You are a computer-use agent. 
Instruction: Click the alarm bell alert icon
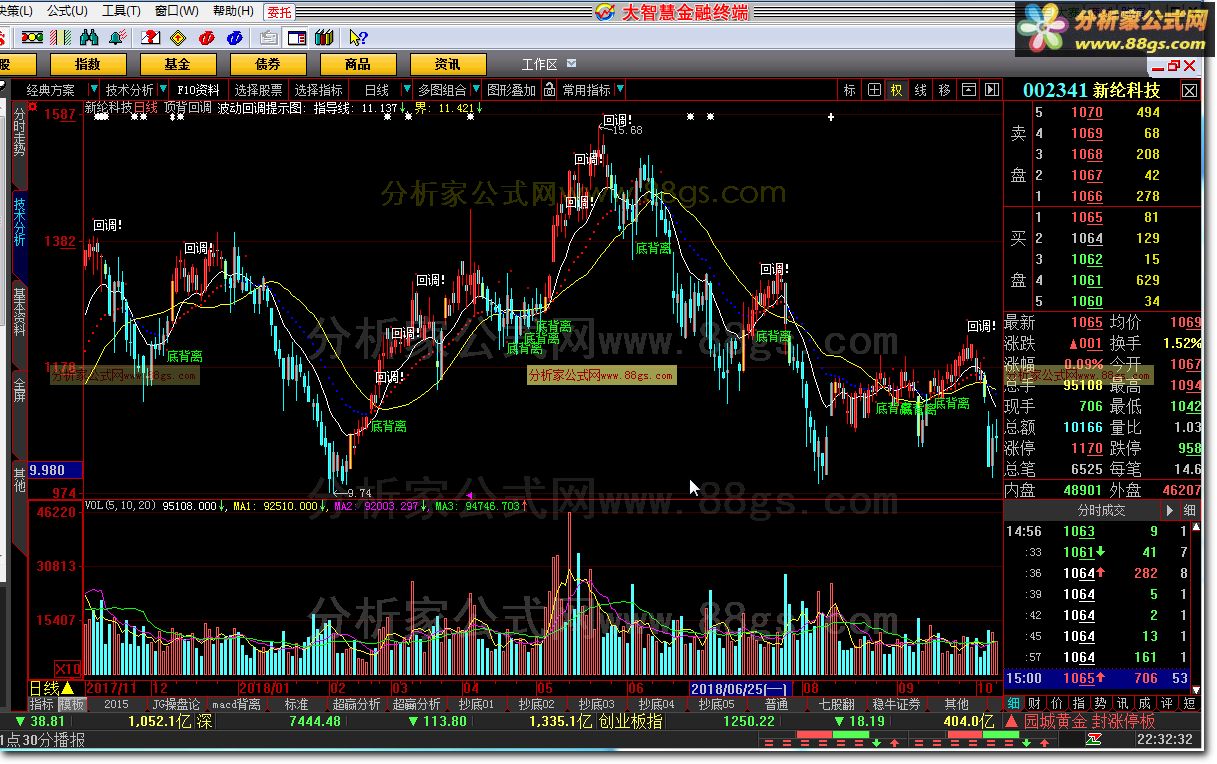[x=118, y=38]
